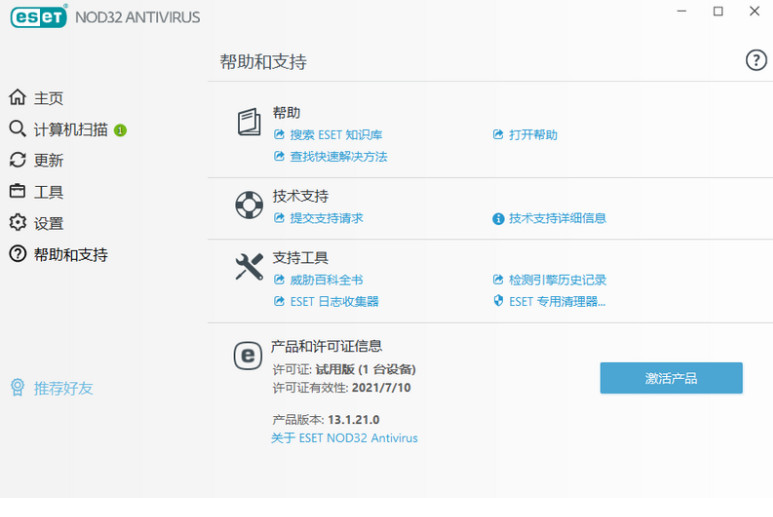Click the NOD32 ANTIVIRUS title text

138,17
